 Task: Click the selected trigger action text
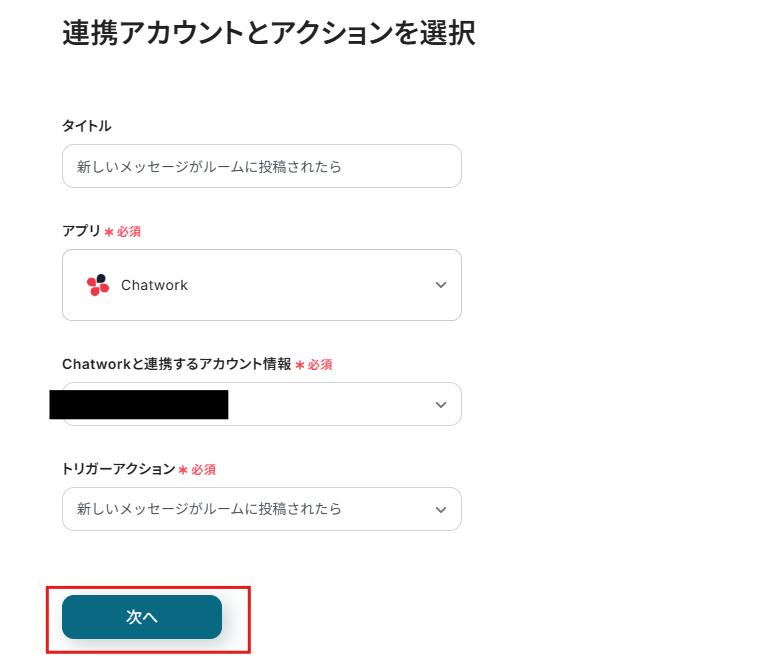[209, 509]
